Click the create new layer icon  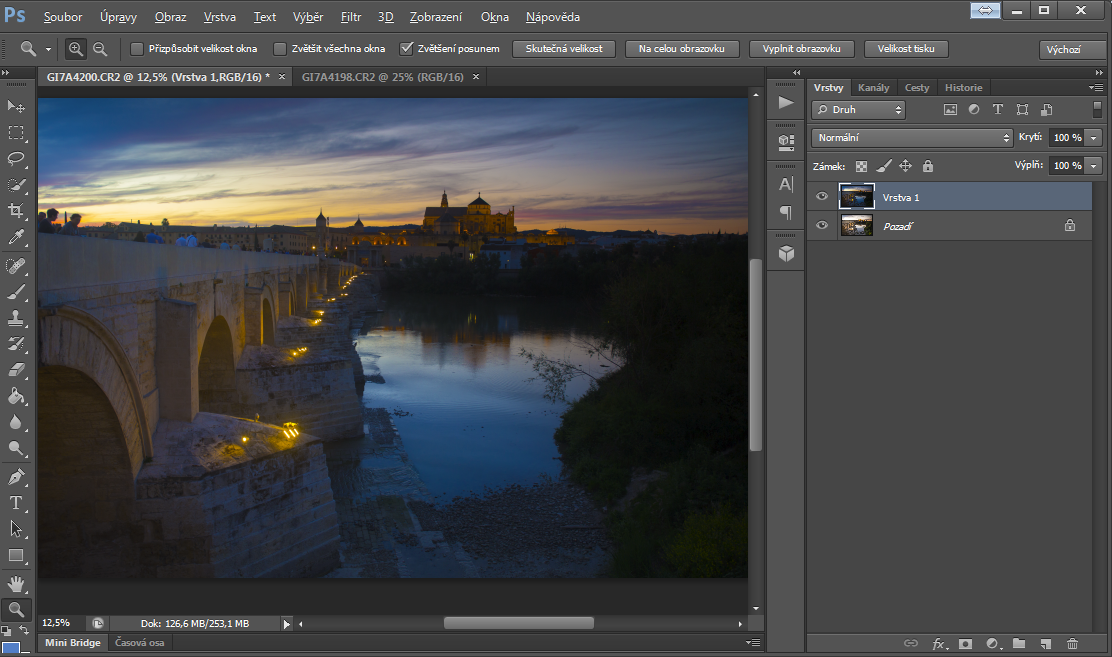tap(1046, 644)
